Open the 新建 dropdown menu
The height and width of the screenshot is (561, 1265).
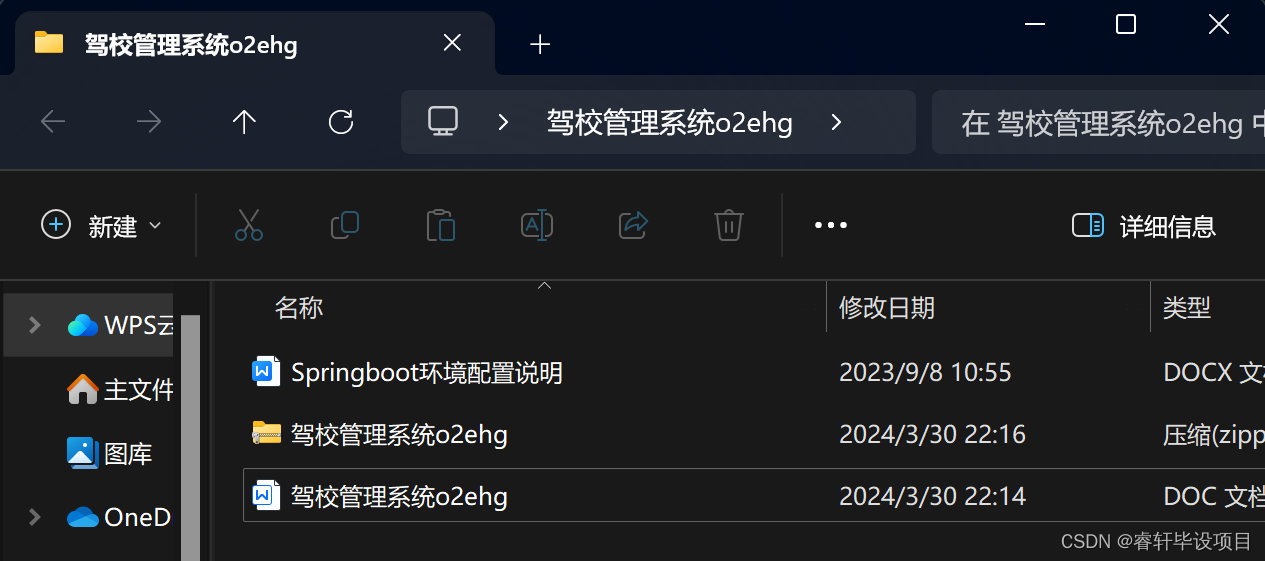101,226
